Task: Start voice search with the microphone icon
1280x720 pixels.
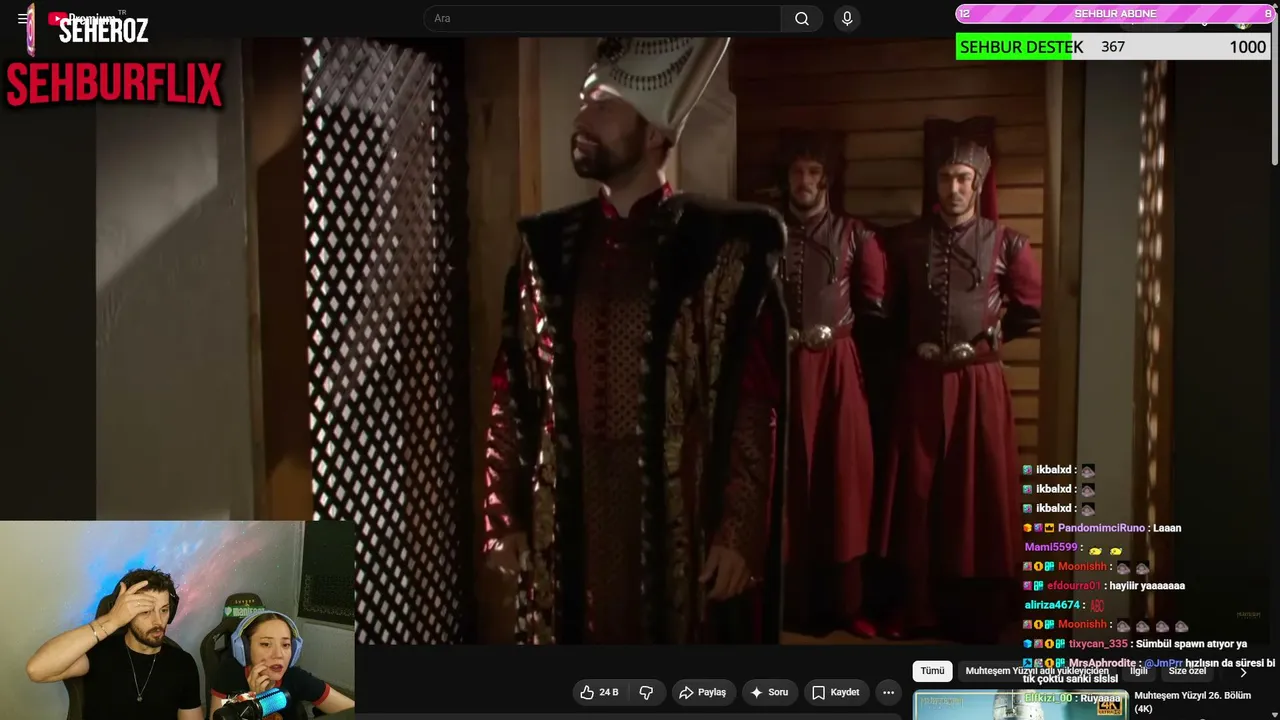Action: pyautogui.click(x=847, y=19)
